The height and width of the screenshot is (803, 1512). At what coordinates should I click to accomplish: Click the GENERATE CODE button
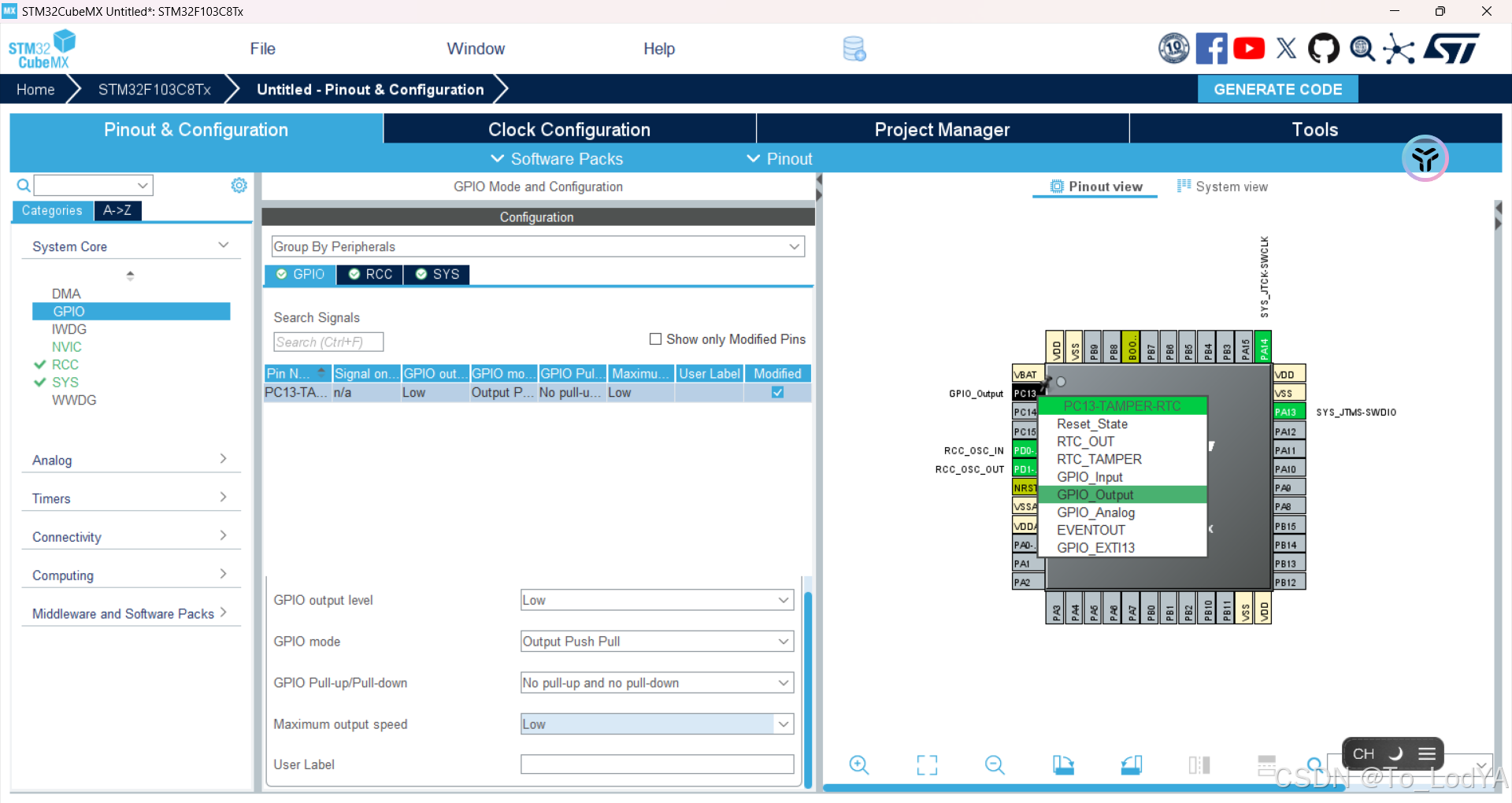tap(1277, 89)
